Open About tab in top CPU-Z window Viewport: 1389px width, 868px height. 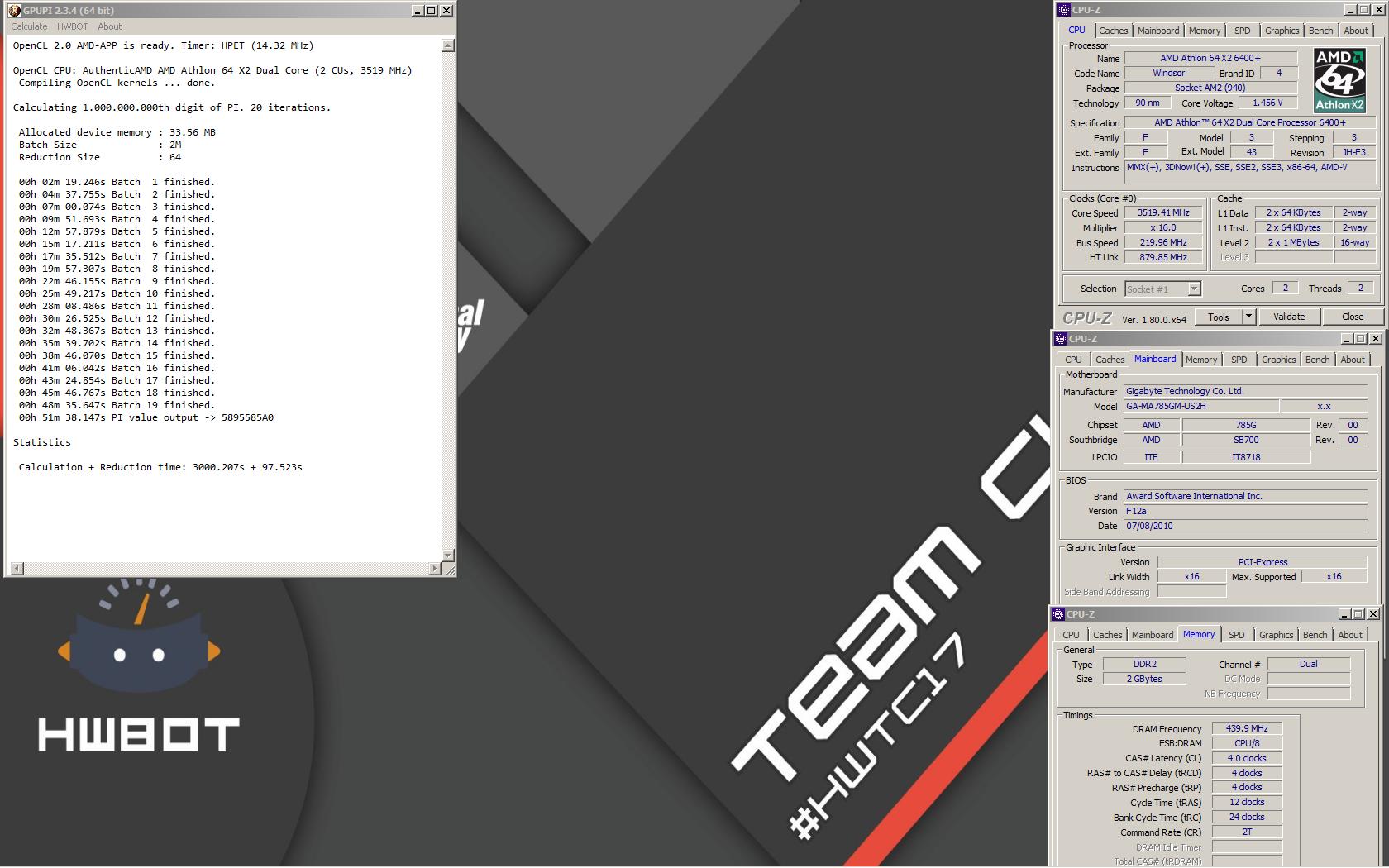(1356, 31)
